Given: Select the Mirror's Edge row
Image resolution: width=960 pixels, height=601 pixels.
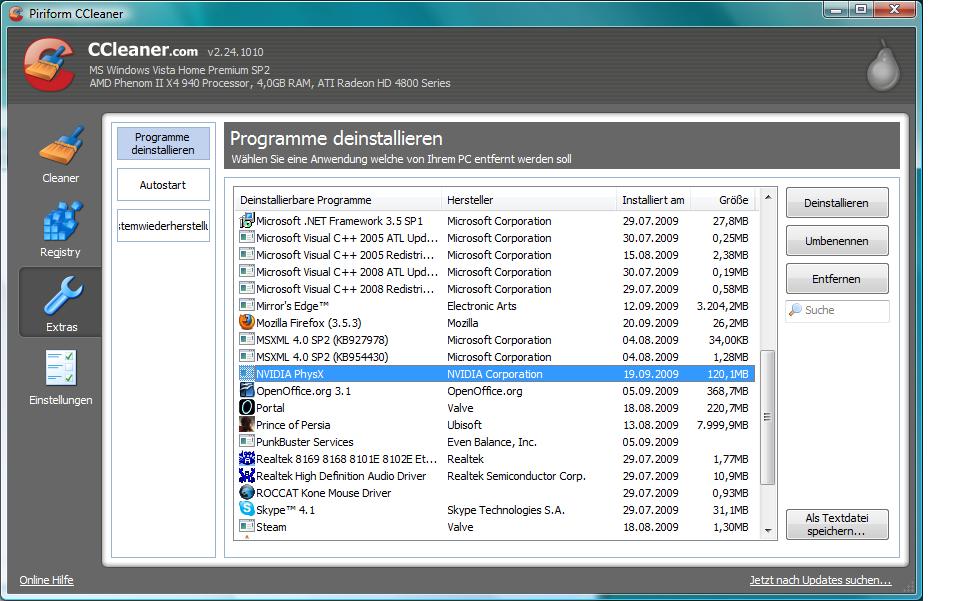Looking at the screenshot, I should [495, 306].
